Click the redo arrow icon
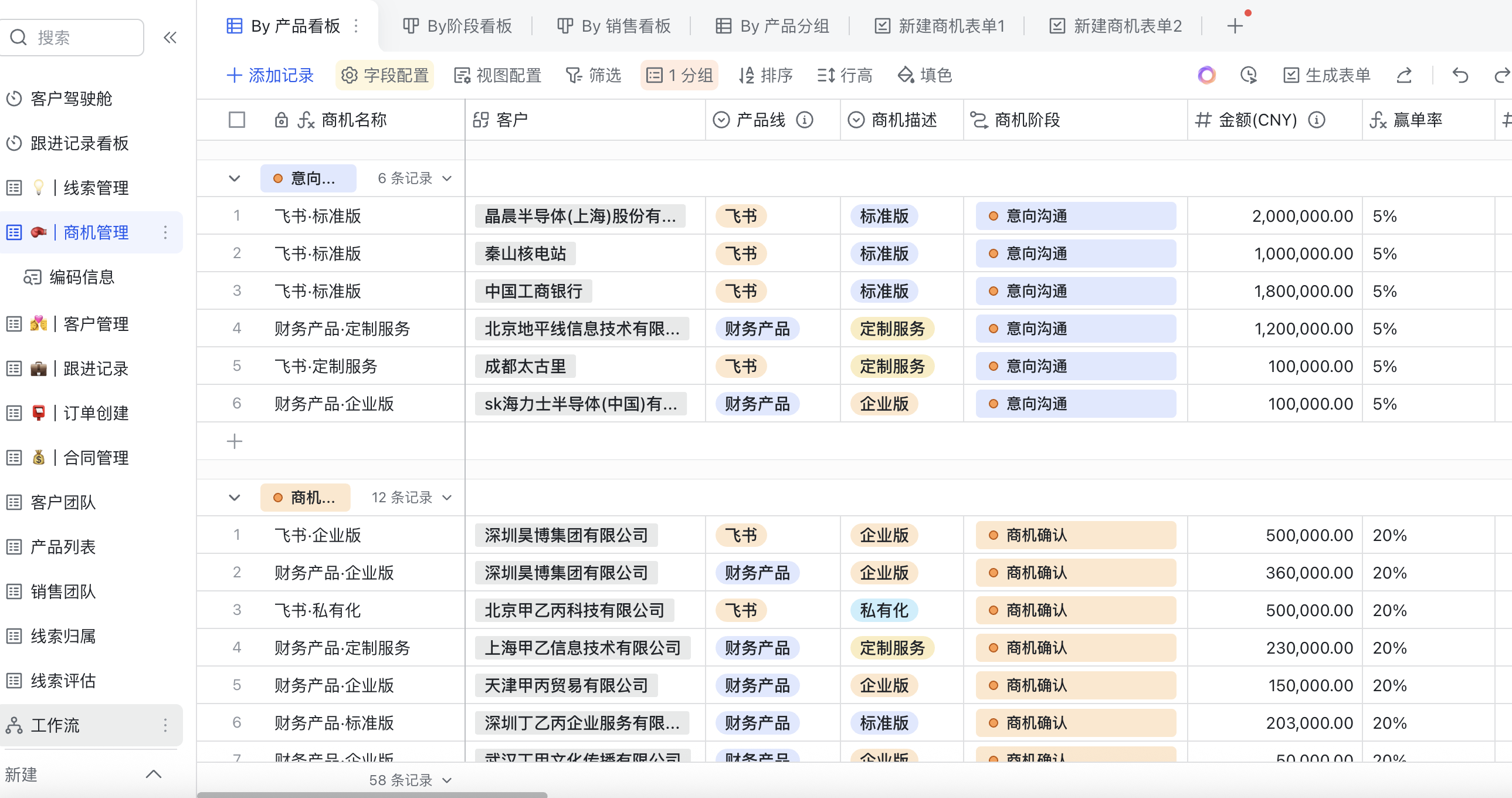Viewport: 1512px width, 798px height. tap(1501, 75)
